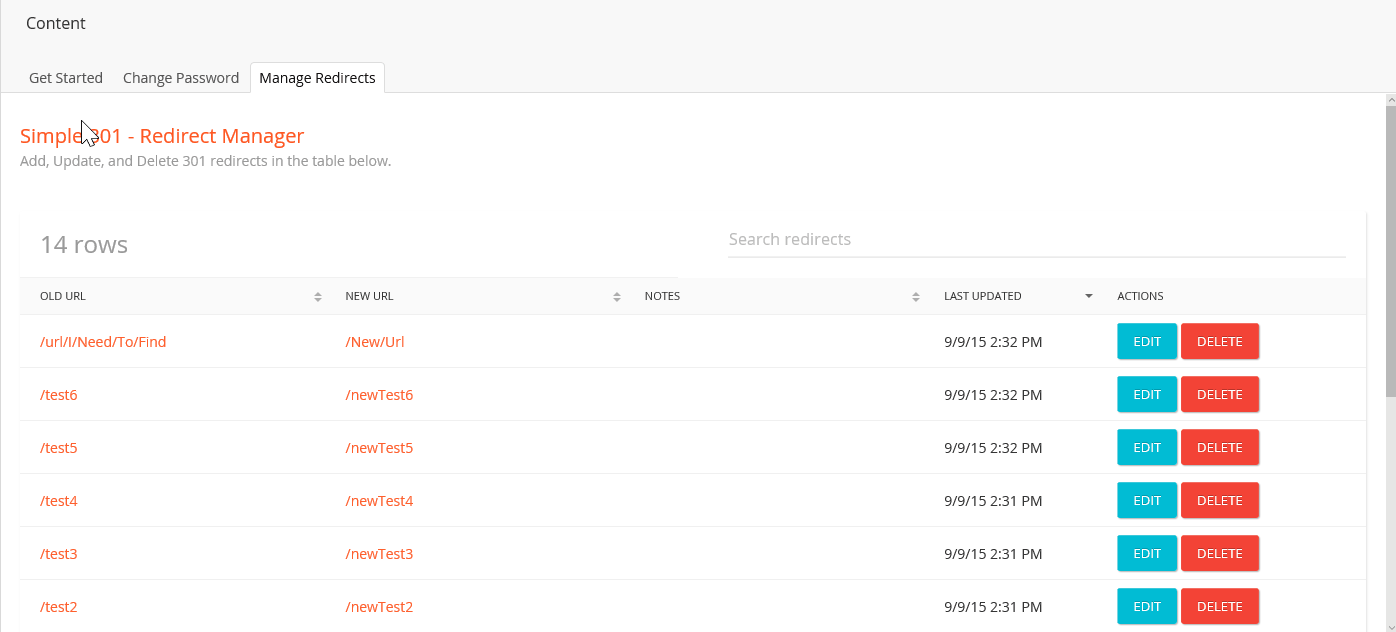Visit the /test3 old URL link
Screen dimensions: 1396x632
(59, 554)
